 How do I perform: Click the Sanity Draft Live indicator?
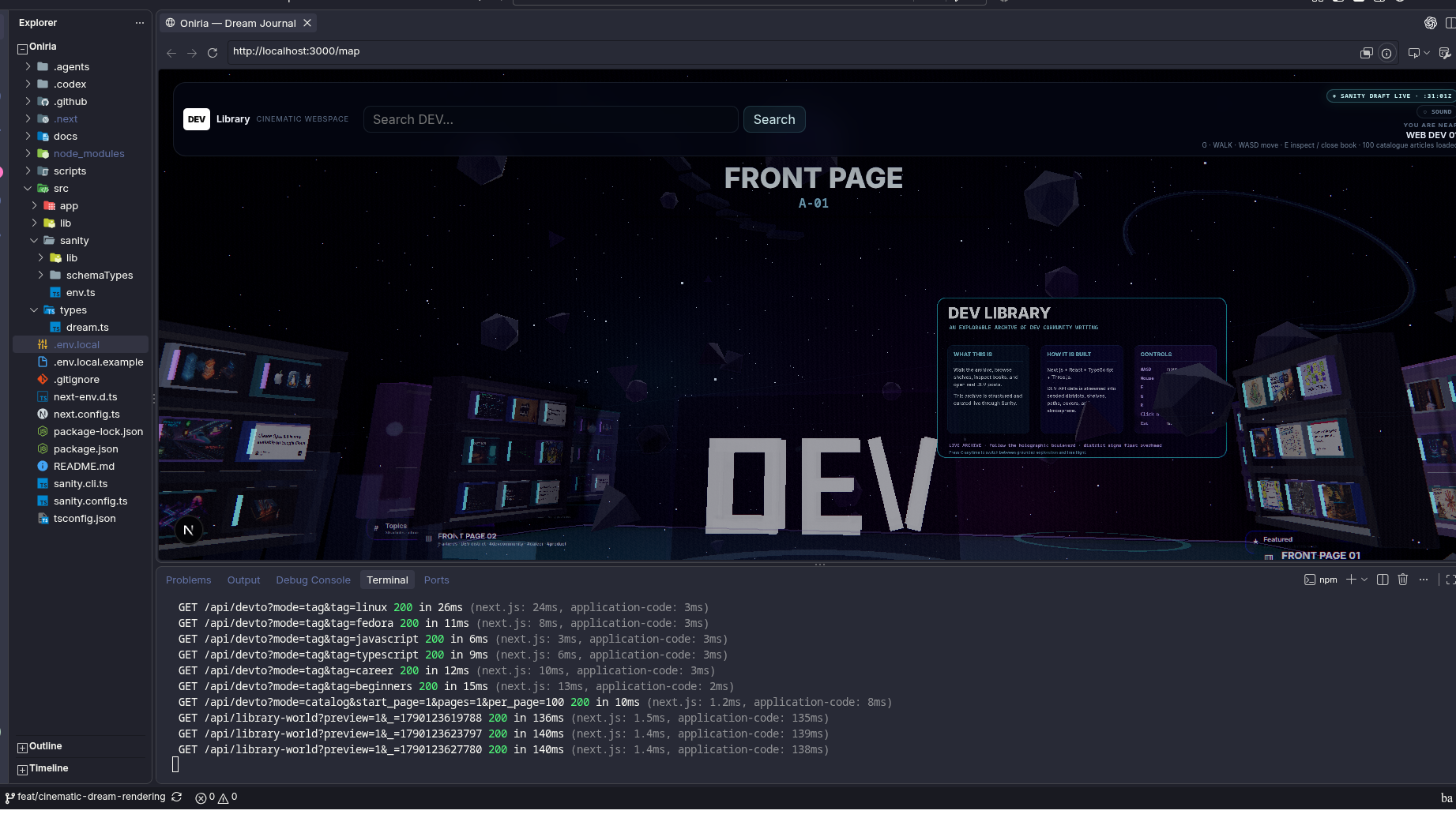[x=1390, y=96]
